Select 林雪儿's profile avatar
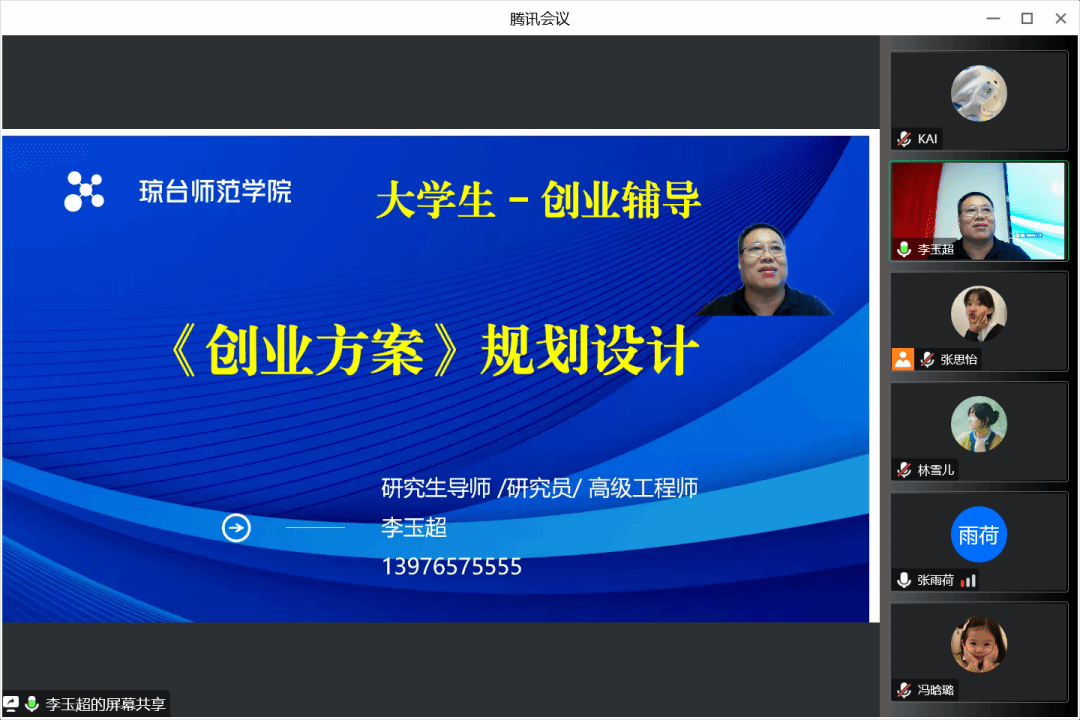 (x=978, y=424)
